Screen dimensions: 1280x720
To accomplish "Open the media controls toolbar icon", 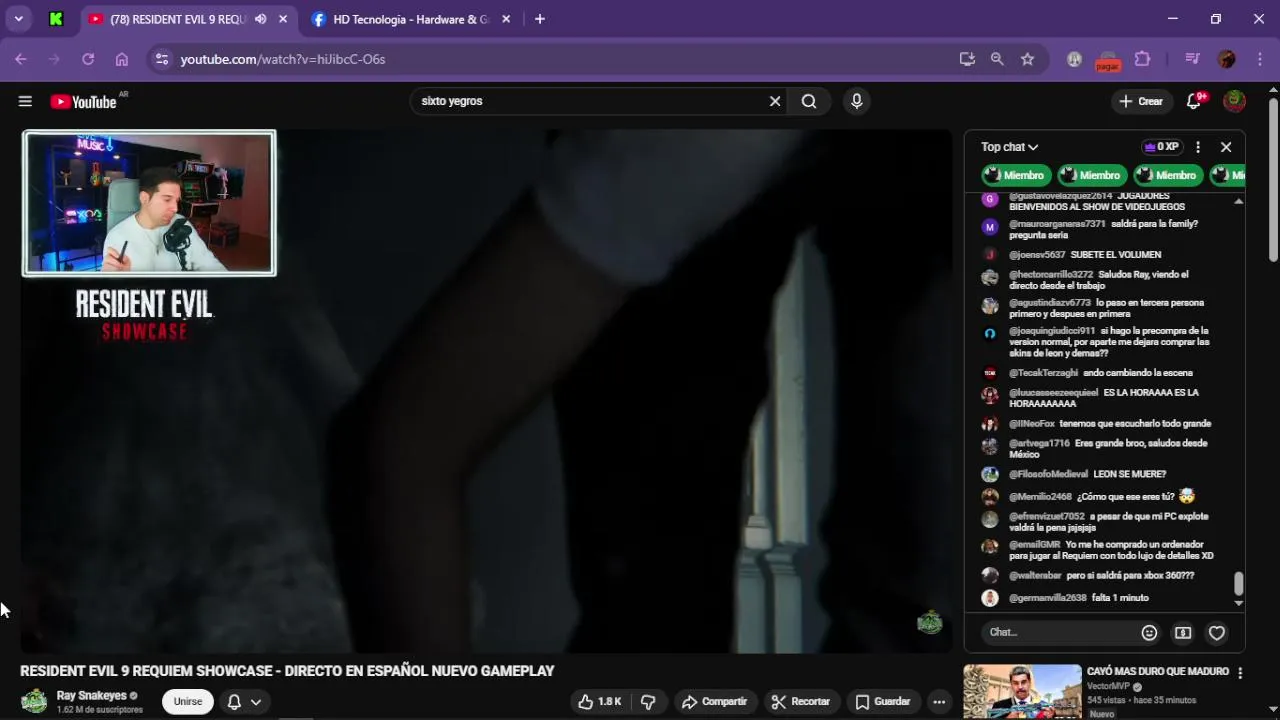I will click(1192, 59).
